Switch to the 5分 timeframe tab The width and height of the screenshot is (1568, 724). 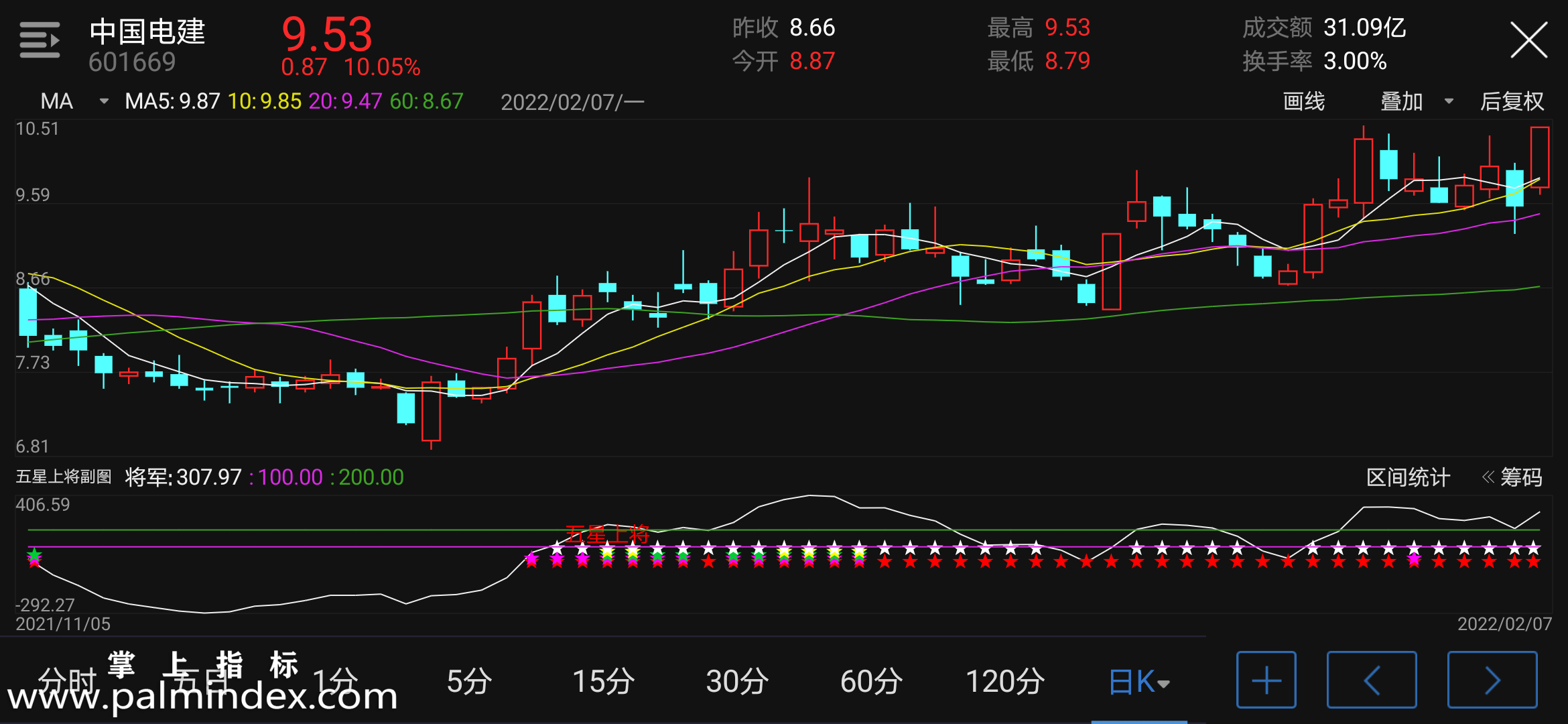coord(469,681)
